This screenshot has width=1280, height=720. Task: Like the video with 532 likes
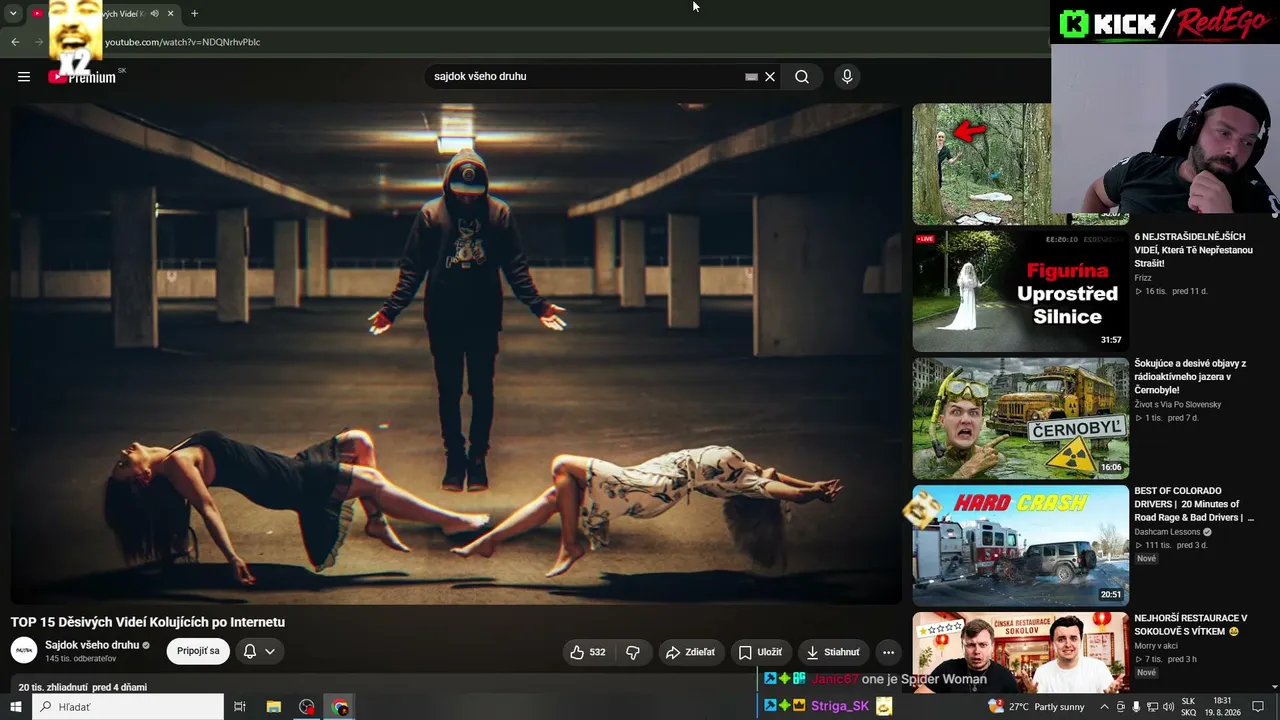588,652
